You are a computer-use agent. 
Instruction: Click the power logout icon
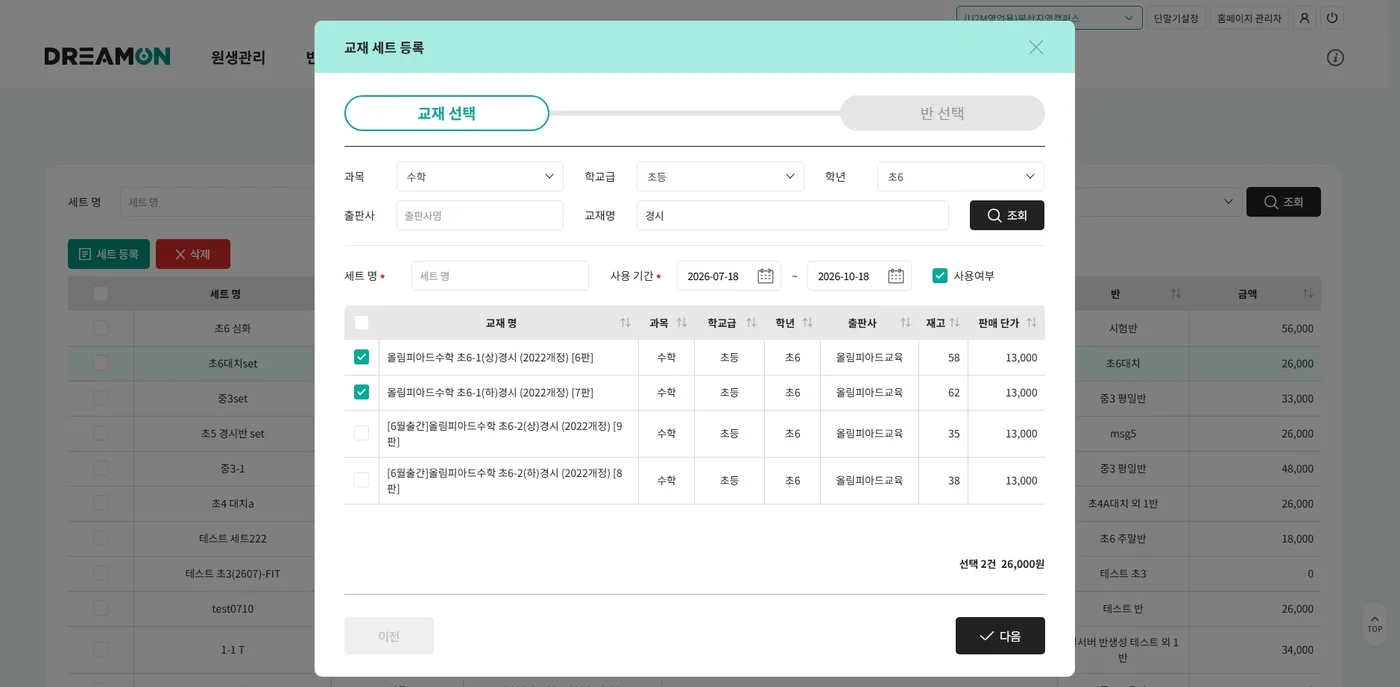point(1332,18)
